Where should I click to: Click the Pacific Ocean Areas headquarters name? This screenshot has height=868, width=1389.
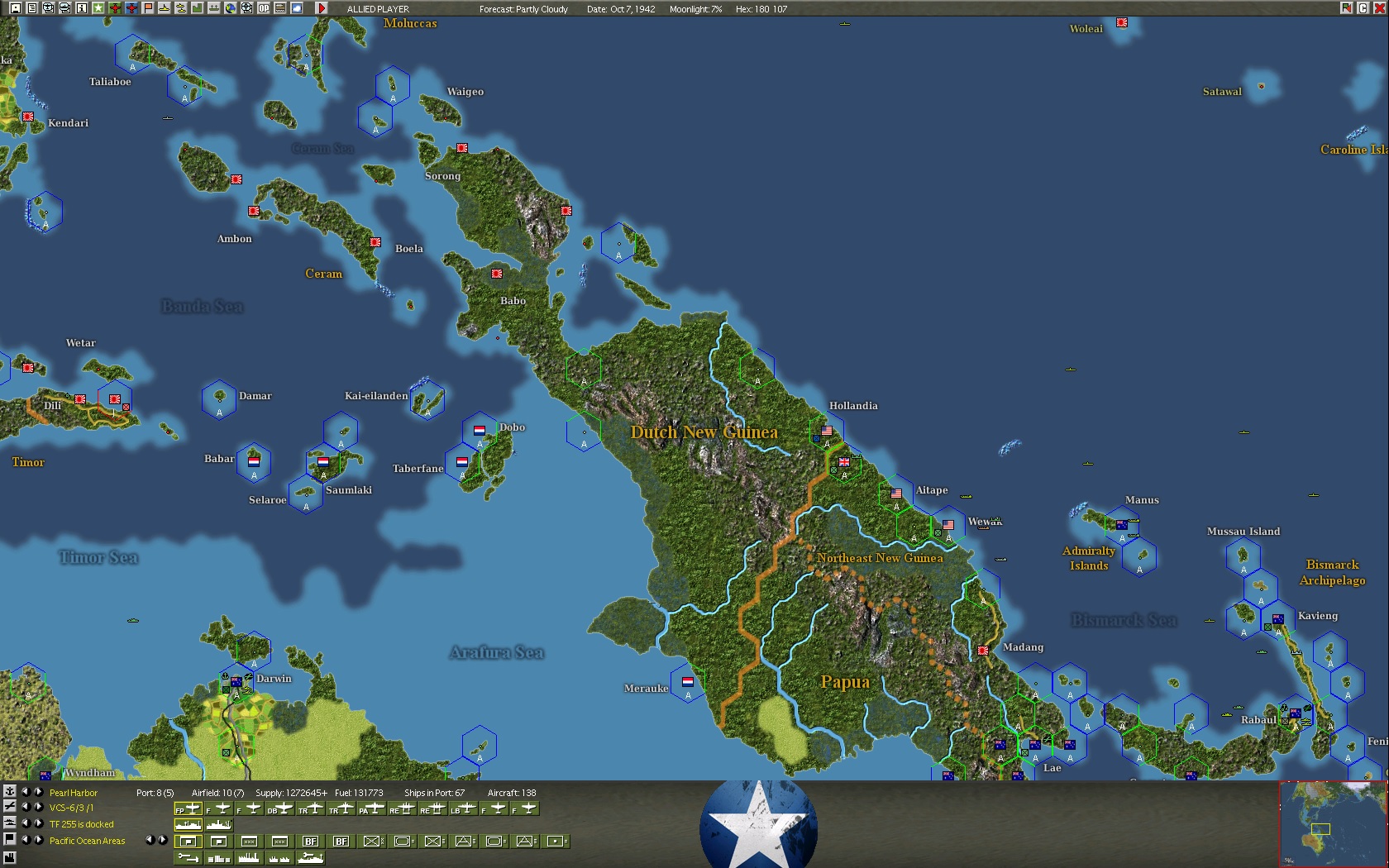pos(88,841)
